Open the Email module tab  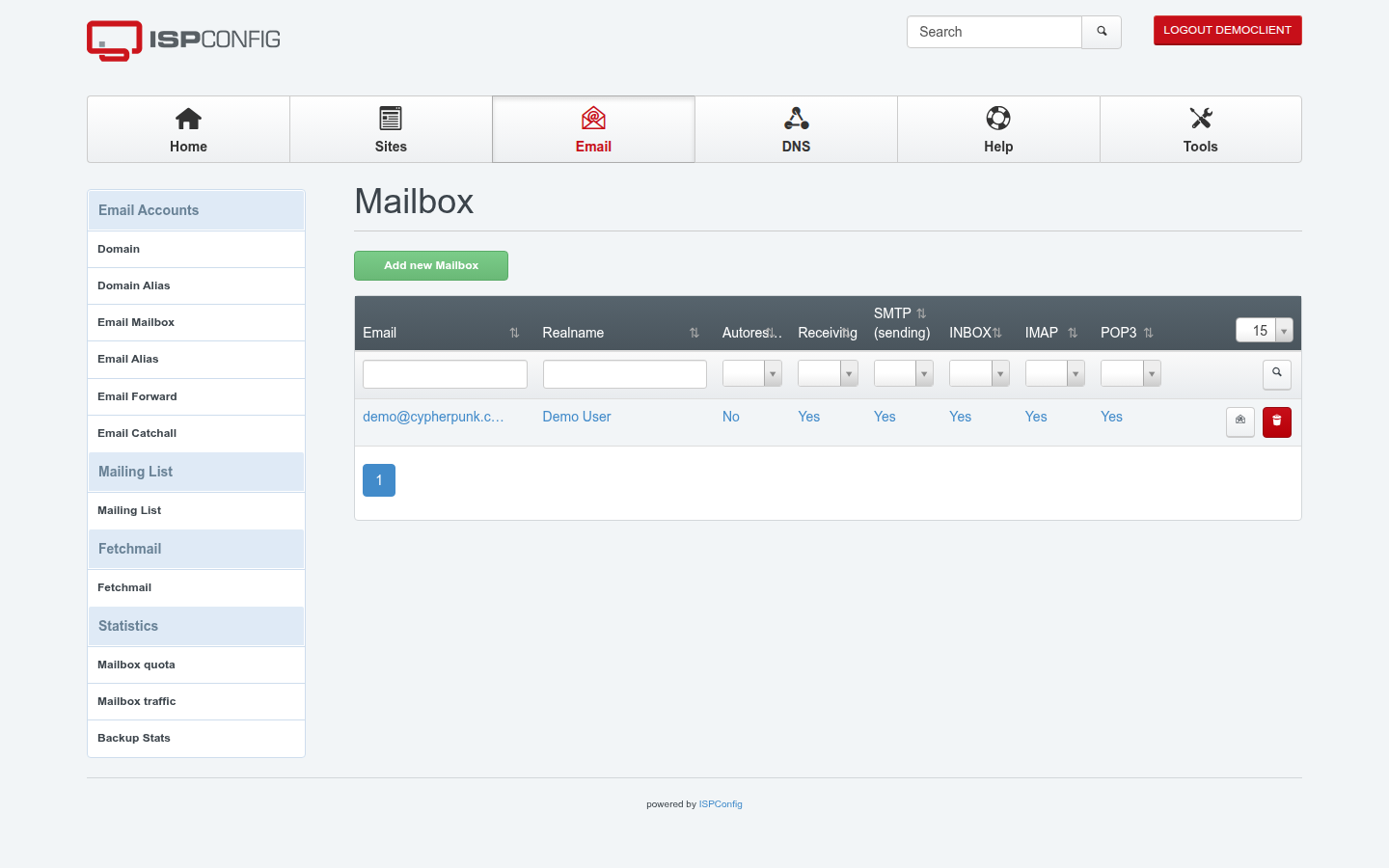coord(593,129)
